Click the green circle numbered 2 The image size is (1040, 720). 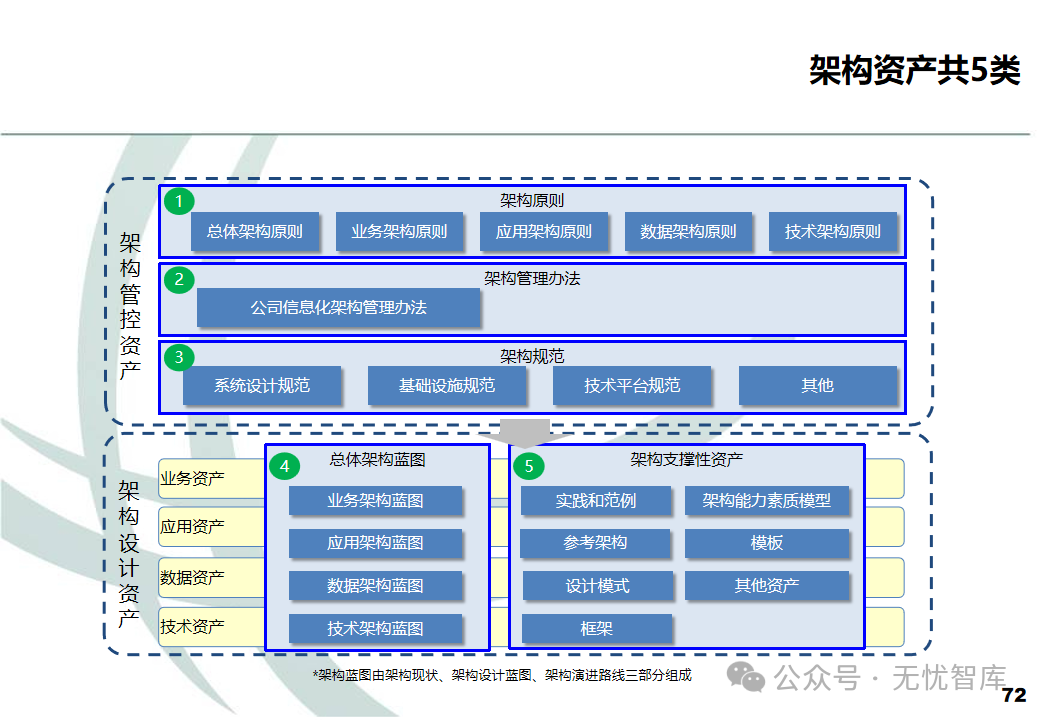pyautogui.click(x=178, y=279)
